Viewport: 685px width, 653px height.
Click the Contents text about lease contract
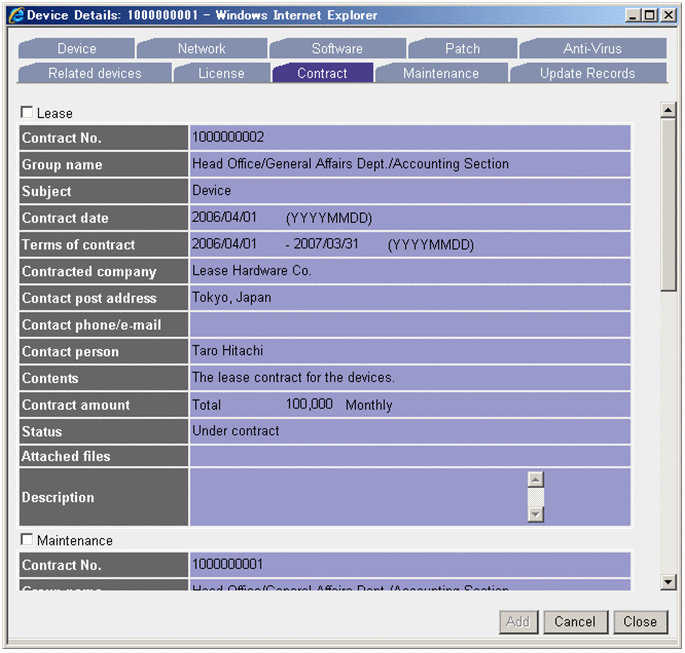click(x=293, y=377)
